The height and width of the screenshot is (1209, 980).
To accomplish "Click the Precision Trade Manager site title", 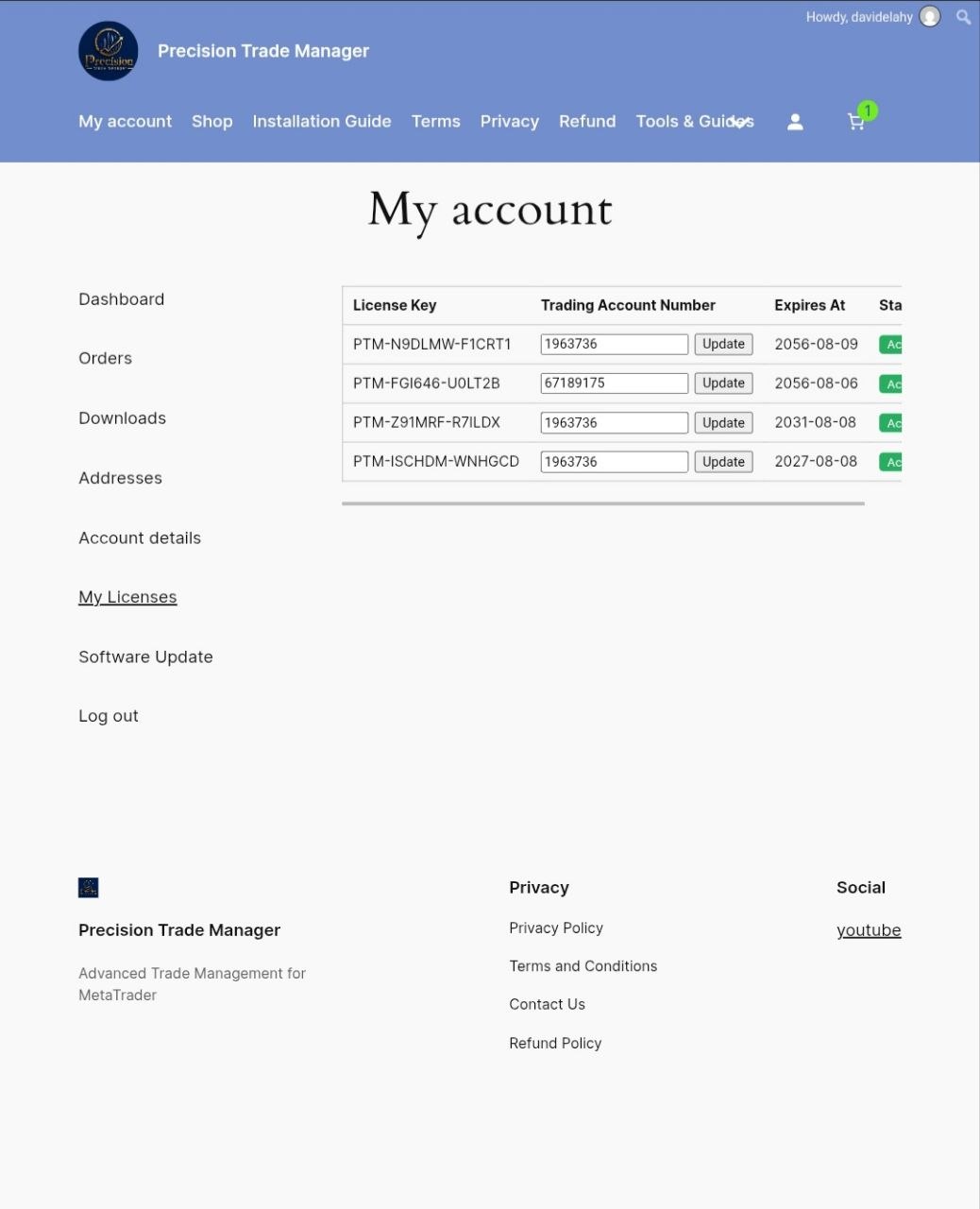I will click(x=263, y=51).
